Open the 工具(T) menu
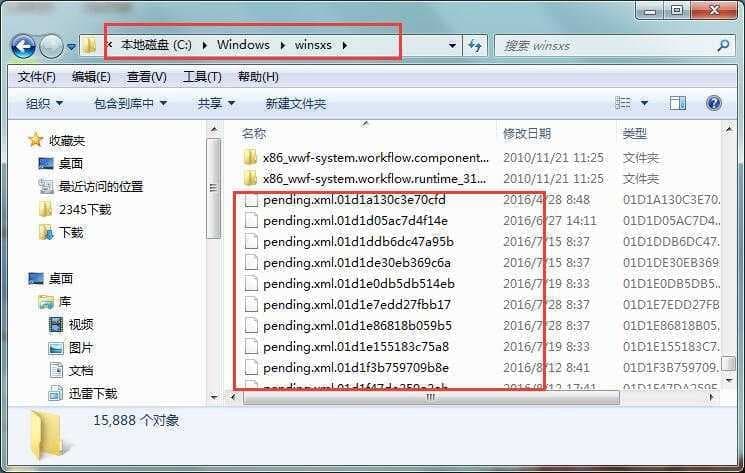Viewport: 745px width, 473px height. click(202, 76)
